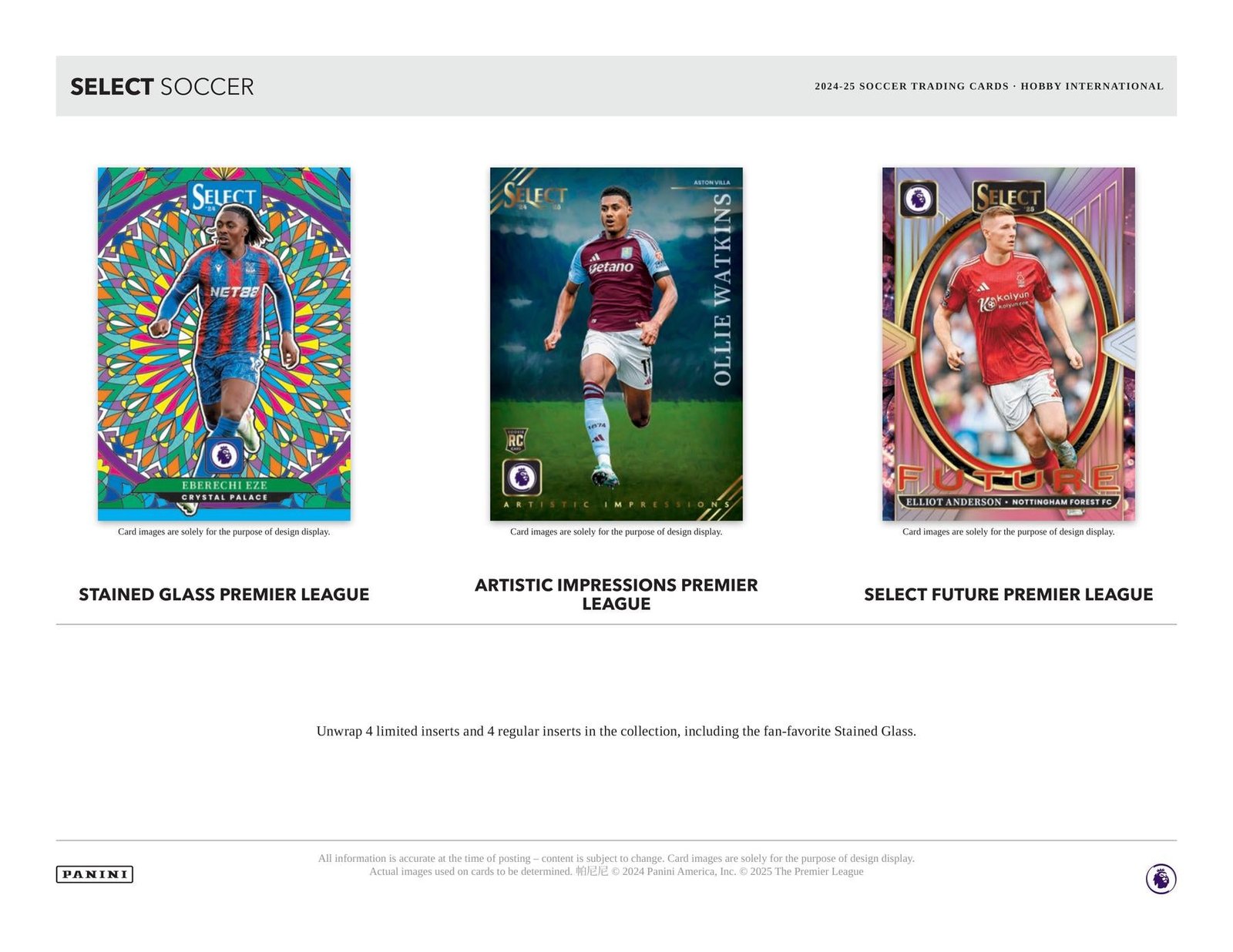1233x952 pixels.
Task: Click the copyright disclaimer in the footer
Action: 616,865
